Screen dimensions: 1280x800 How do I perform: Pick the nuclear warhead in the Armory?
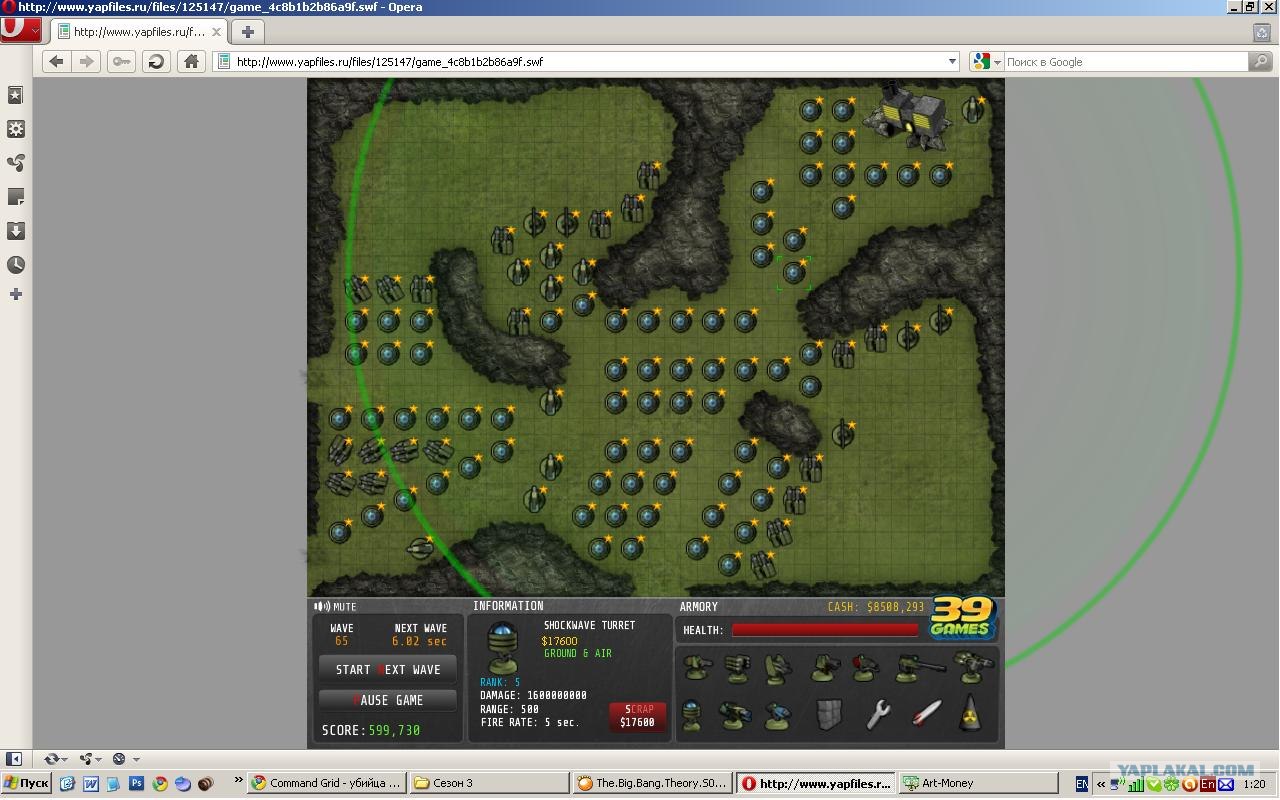(970, 714)
